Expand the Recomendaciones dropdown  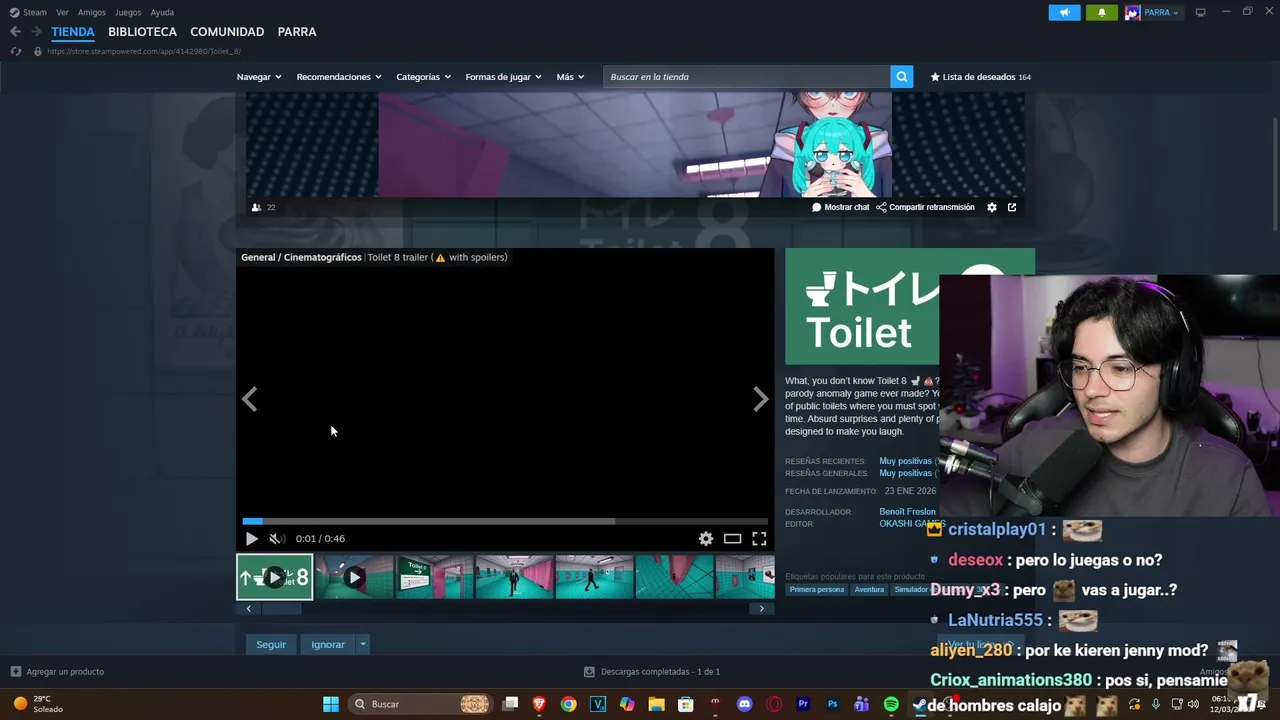tap(339, 77)
